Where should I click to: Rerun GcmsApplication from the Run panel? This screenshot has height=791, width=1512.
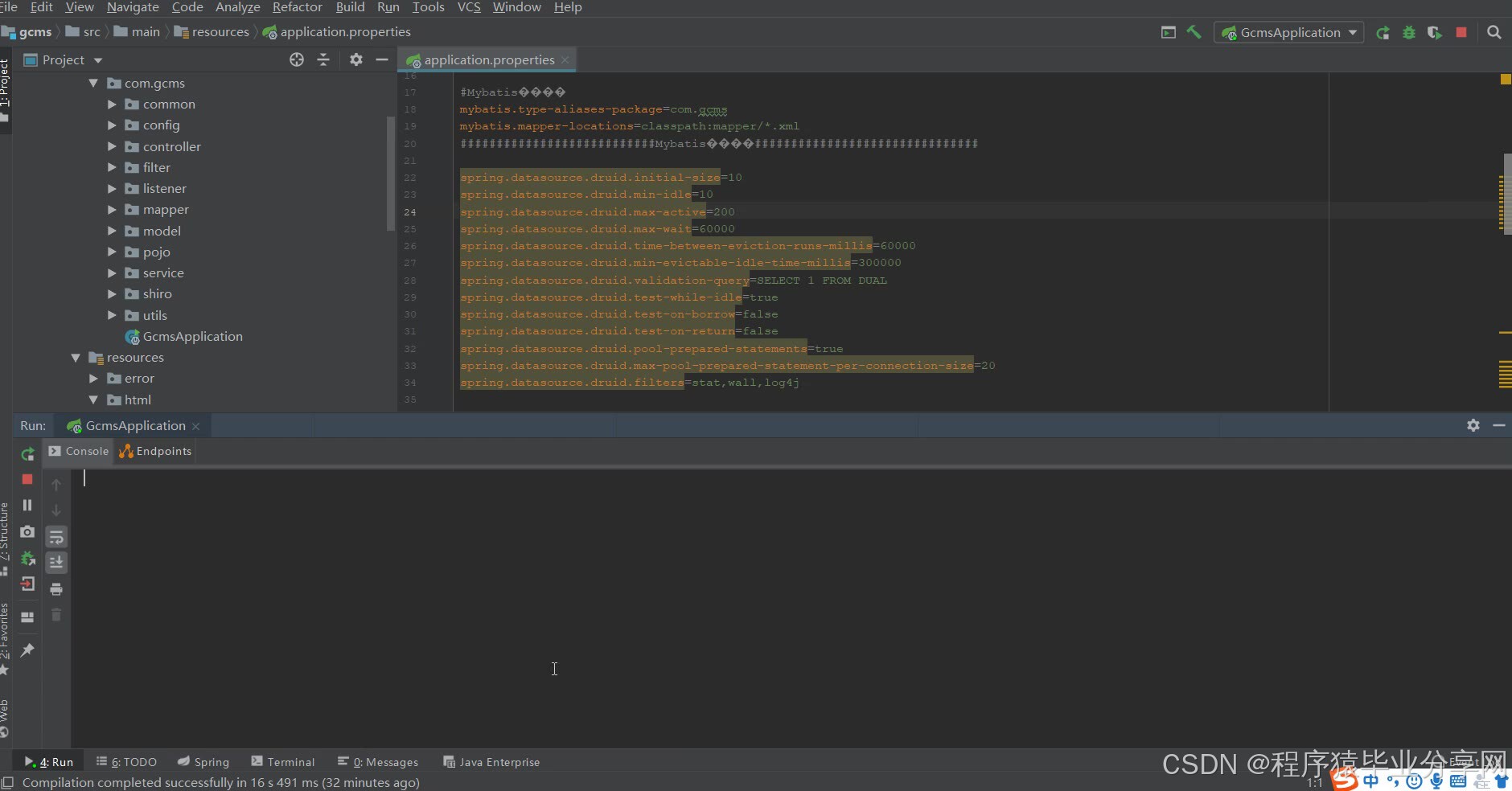(x=27, y=454)
